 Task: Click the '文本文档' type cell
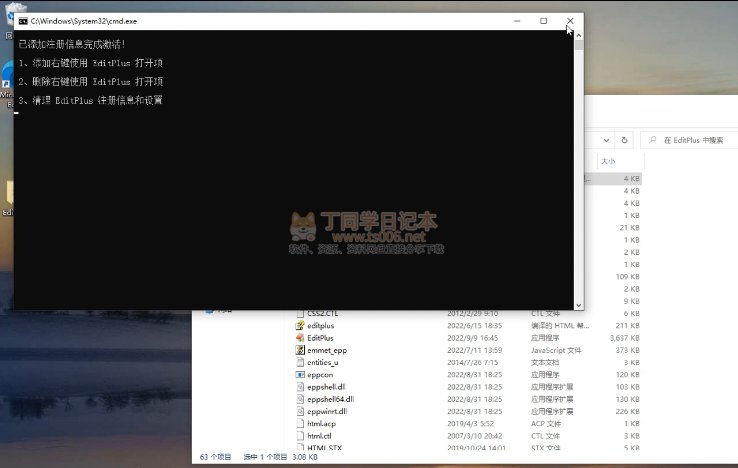545,363
